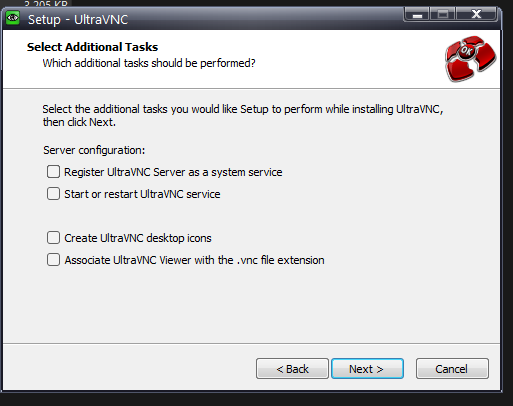Close the setup wizard with X

[x=477, y=14]
